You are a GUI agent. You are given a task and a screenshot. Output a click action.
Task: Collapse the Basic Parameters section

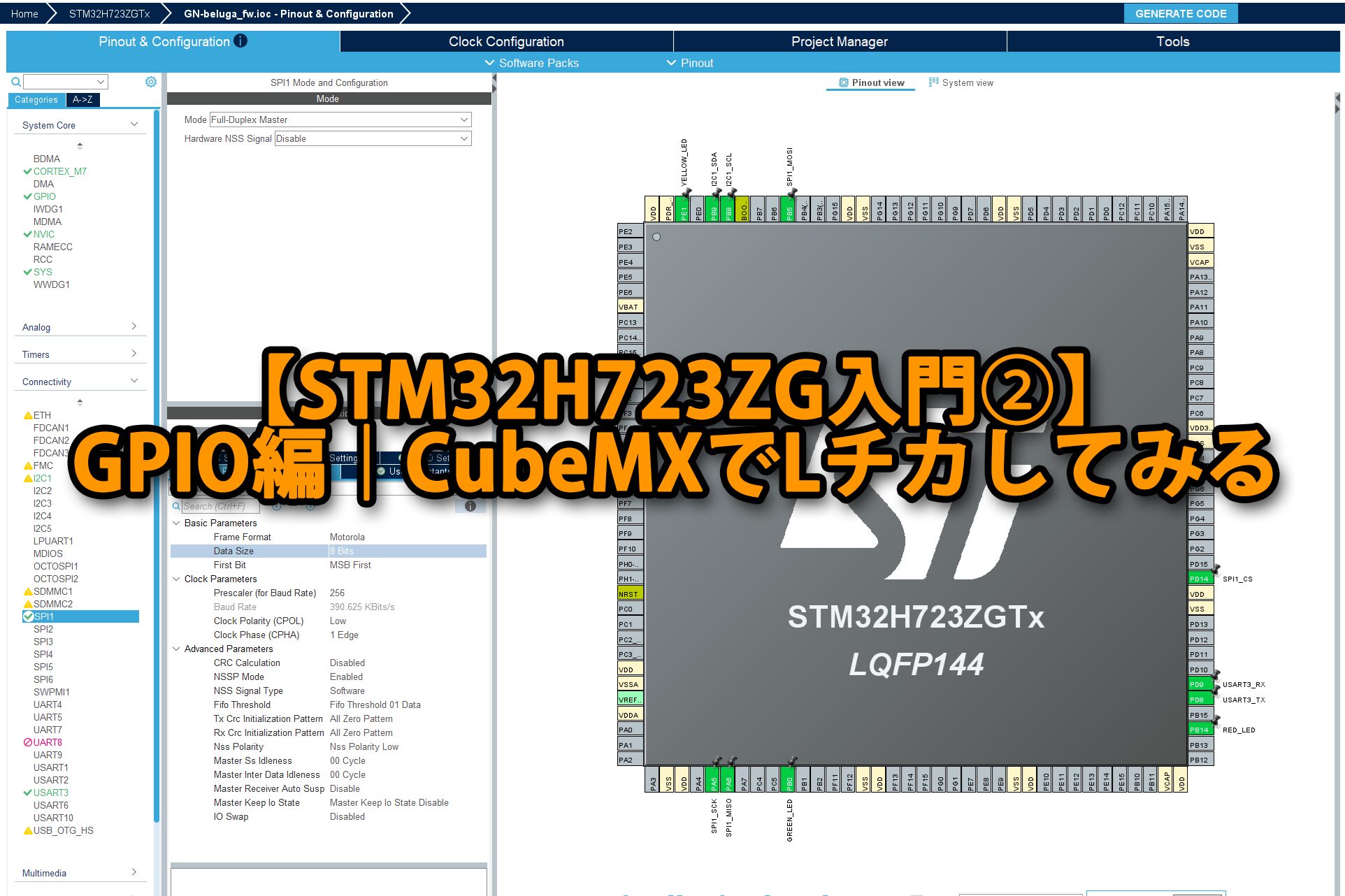[x=177, y=523]
